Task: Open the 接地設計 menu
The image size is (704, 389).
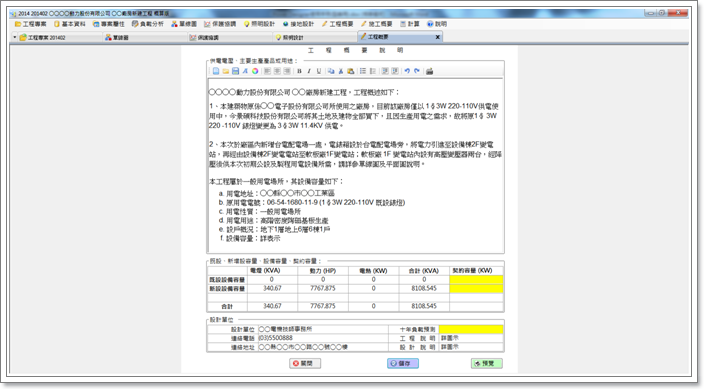Action: pyautogui.click(x=298, y=24)
